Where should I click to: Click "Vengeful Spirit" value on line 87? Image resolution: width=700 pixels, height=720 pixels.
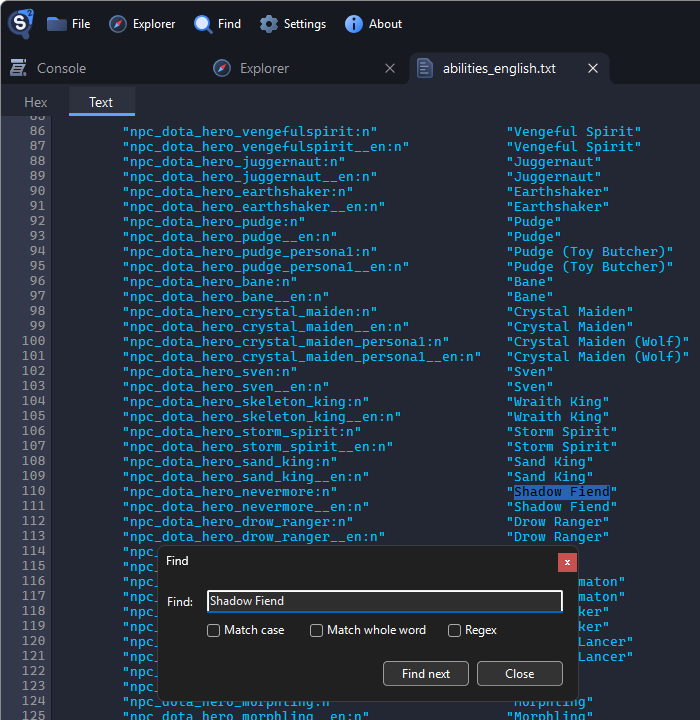(574, 147)
